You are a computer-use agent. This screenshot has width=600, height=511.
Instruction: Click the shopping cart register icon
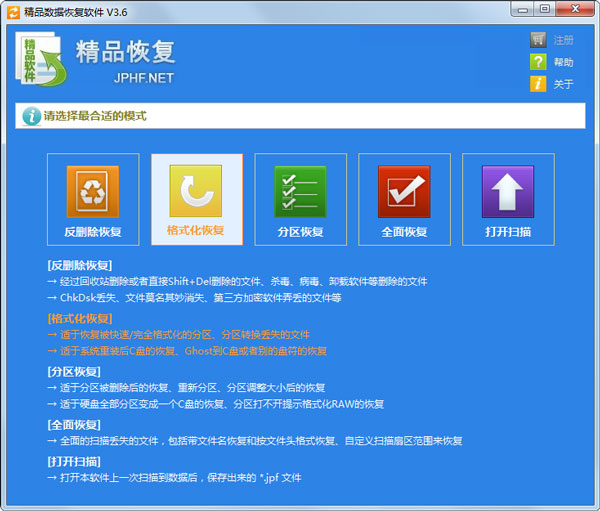tap(538, 40)
